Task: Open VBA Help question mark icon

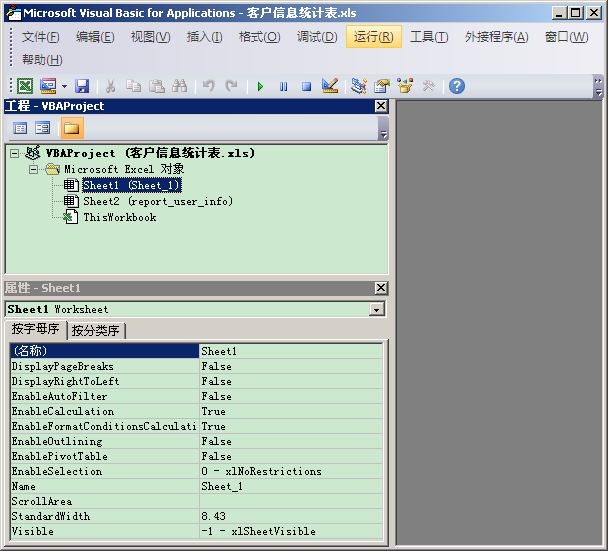Action: tap(457, 86)
